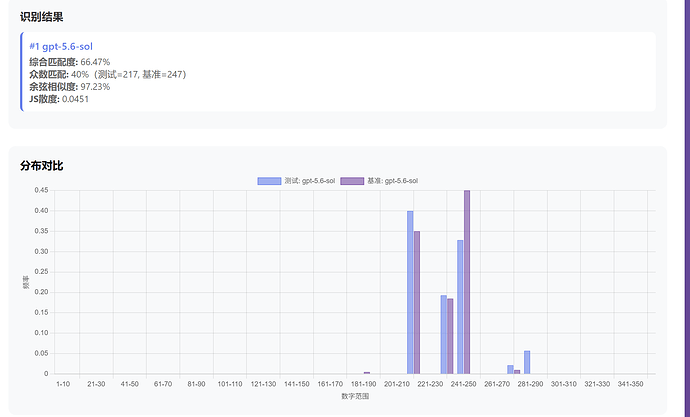Open the #1 gpt-5.6-sol result title
Image resolution: width=690 pixels, height=417 pixels.
61,46
